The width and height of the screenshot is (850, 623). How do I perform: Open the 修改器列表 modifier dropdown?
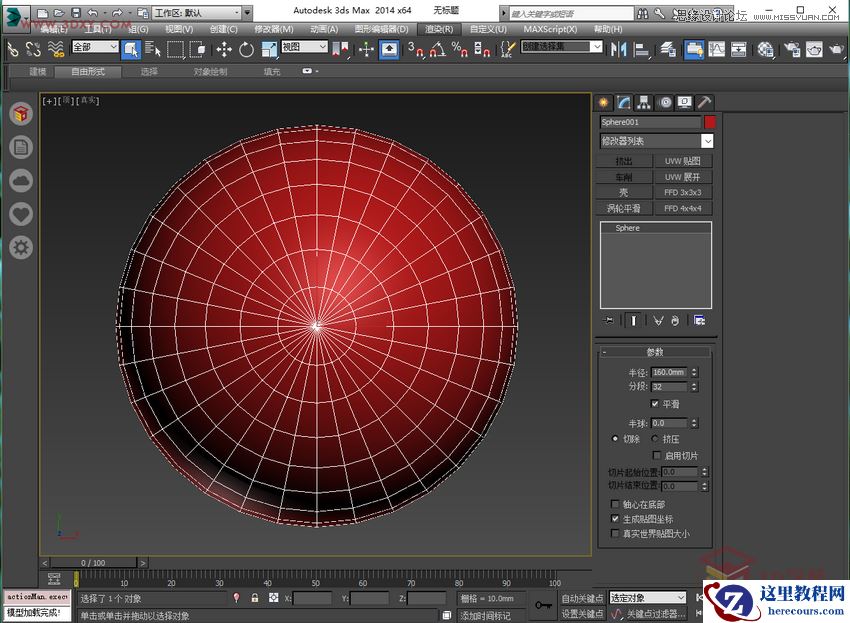655,141
